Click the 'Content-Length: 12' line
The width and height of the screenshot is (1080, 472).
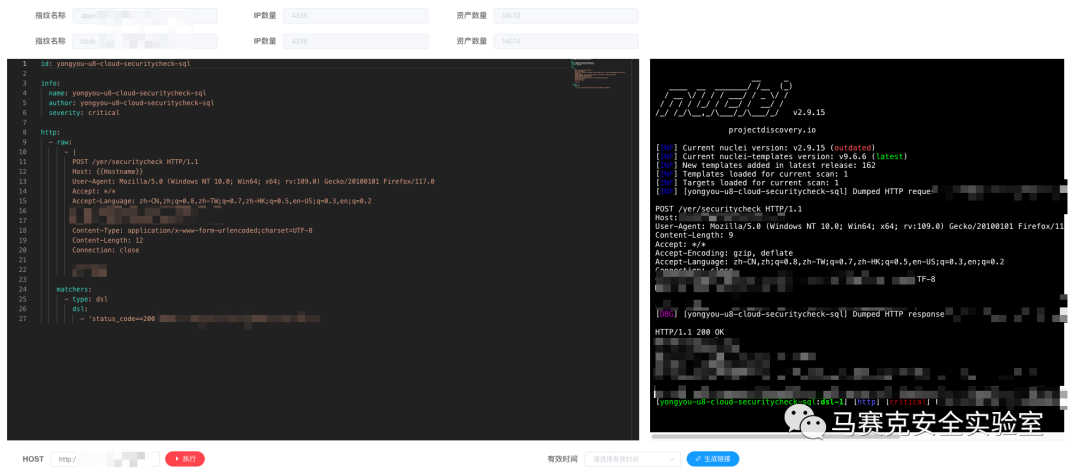[x=108, y=240]
